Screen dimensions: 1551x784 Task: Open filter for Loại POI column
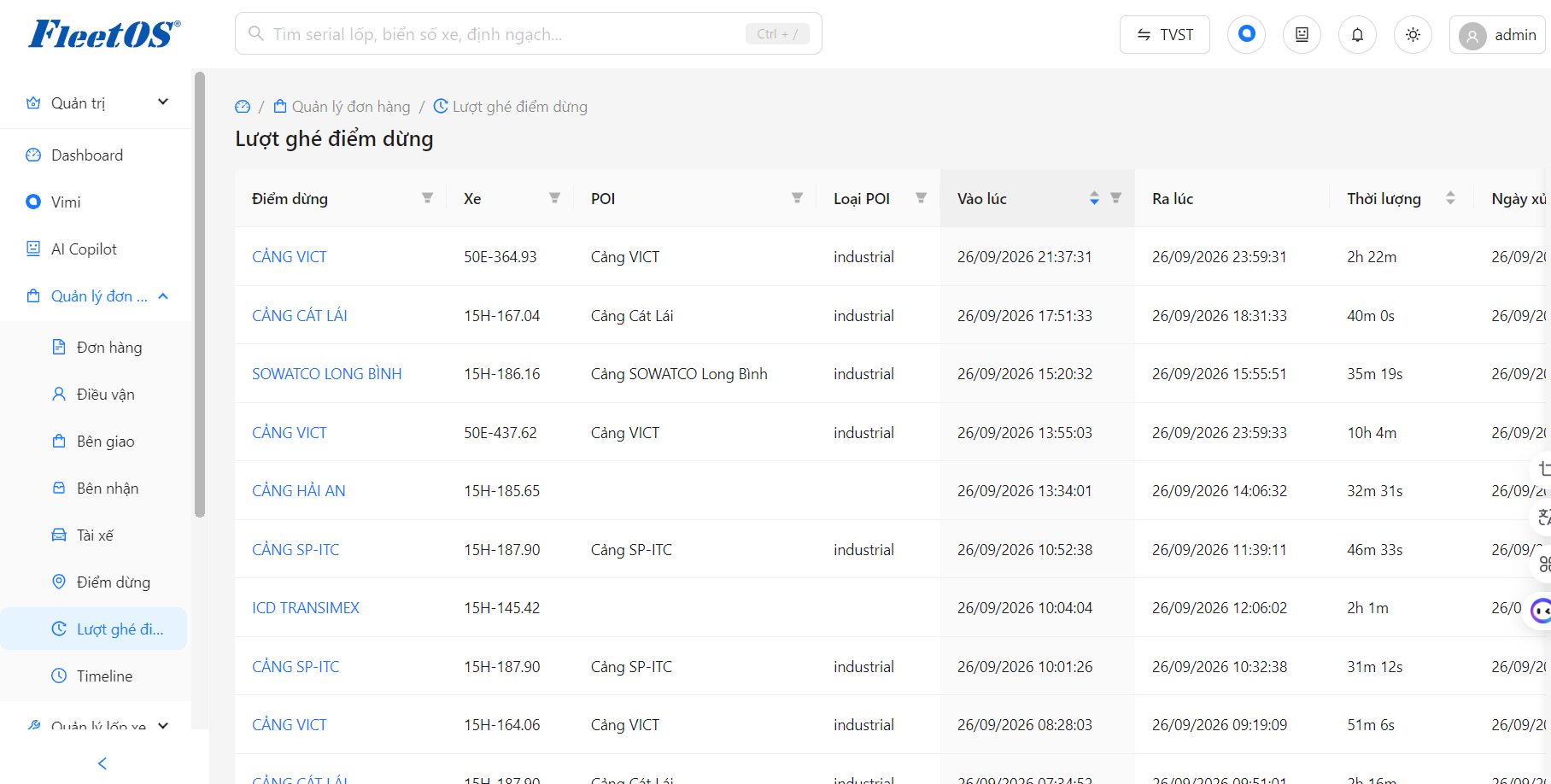(x=921, y=198)
